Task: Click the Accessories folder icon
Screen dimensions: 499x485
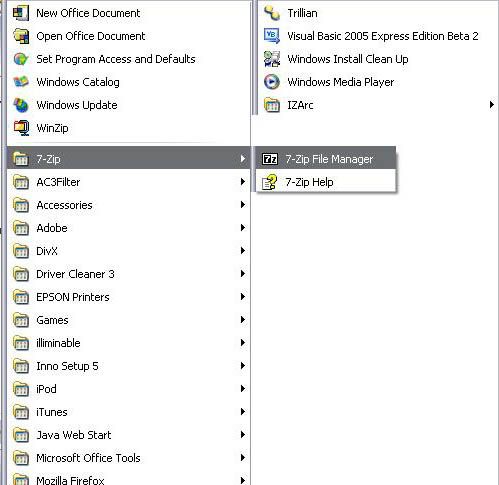Action: (21, 205)
